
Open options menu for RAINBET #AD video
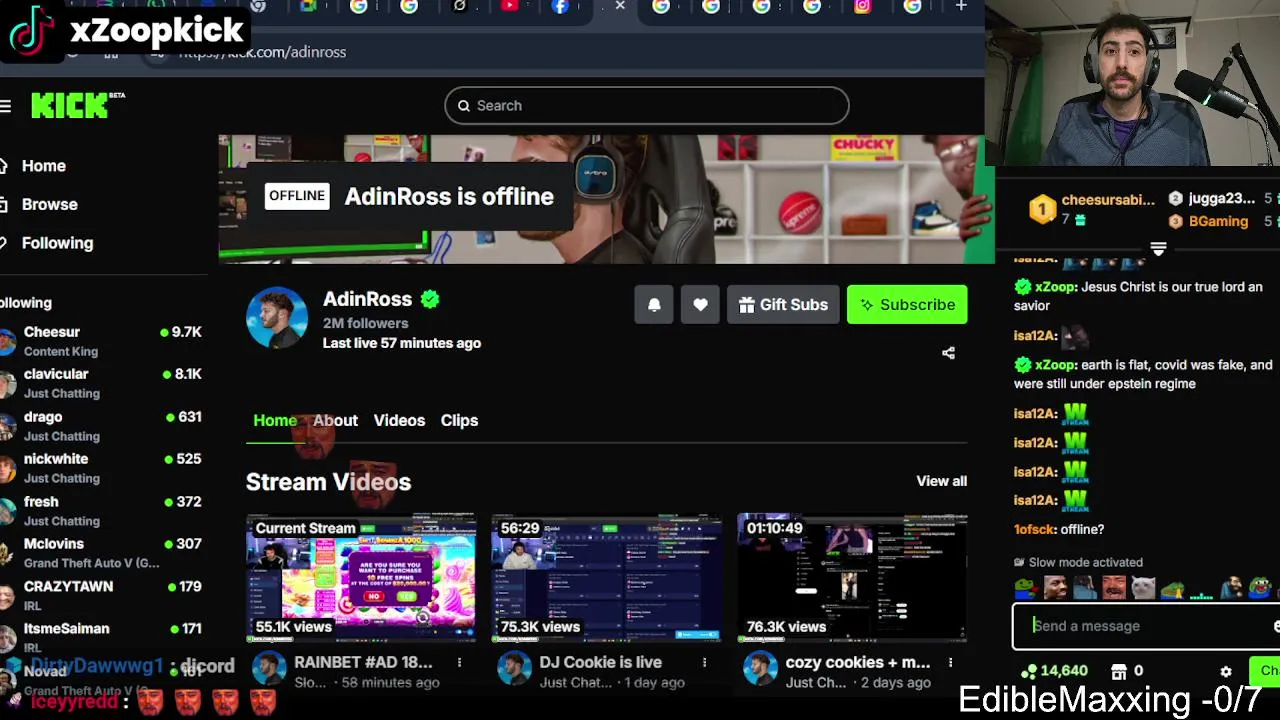[x=459, y=662]
